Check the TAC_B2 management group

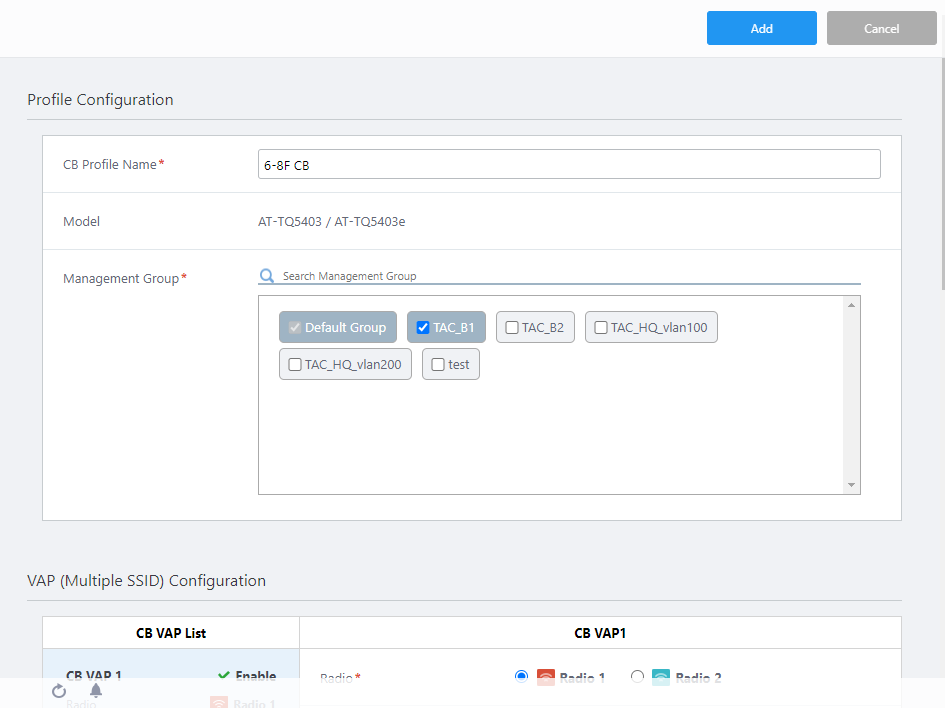tap(512, 328)
